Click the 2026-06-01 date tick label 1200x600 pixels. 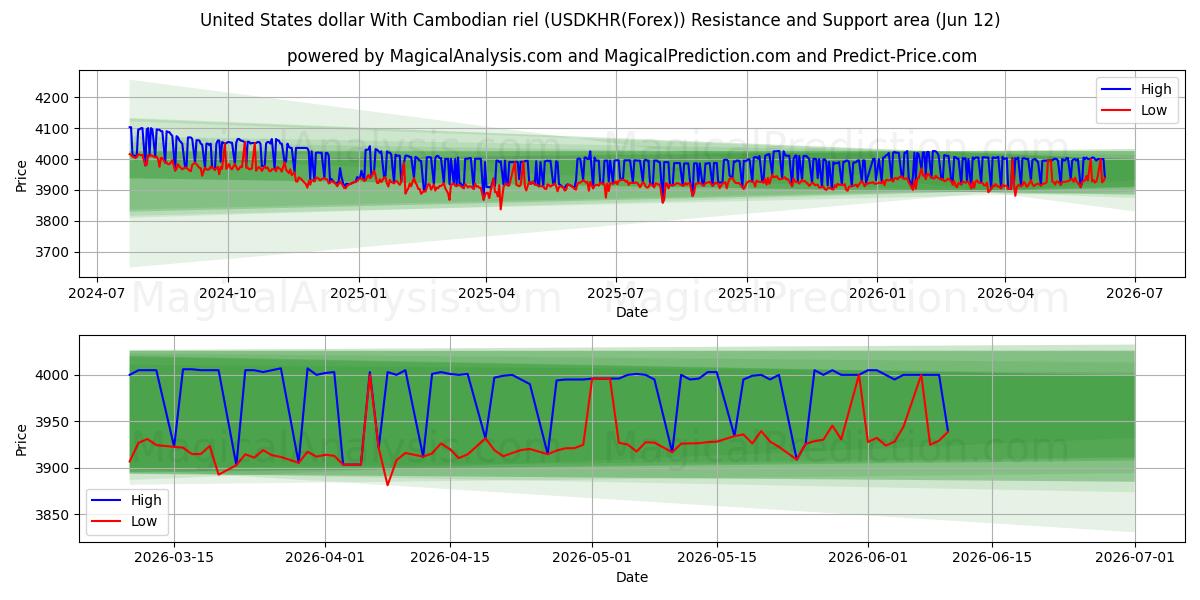(x=868, y=559)
